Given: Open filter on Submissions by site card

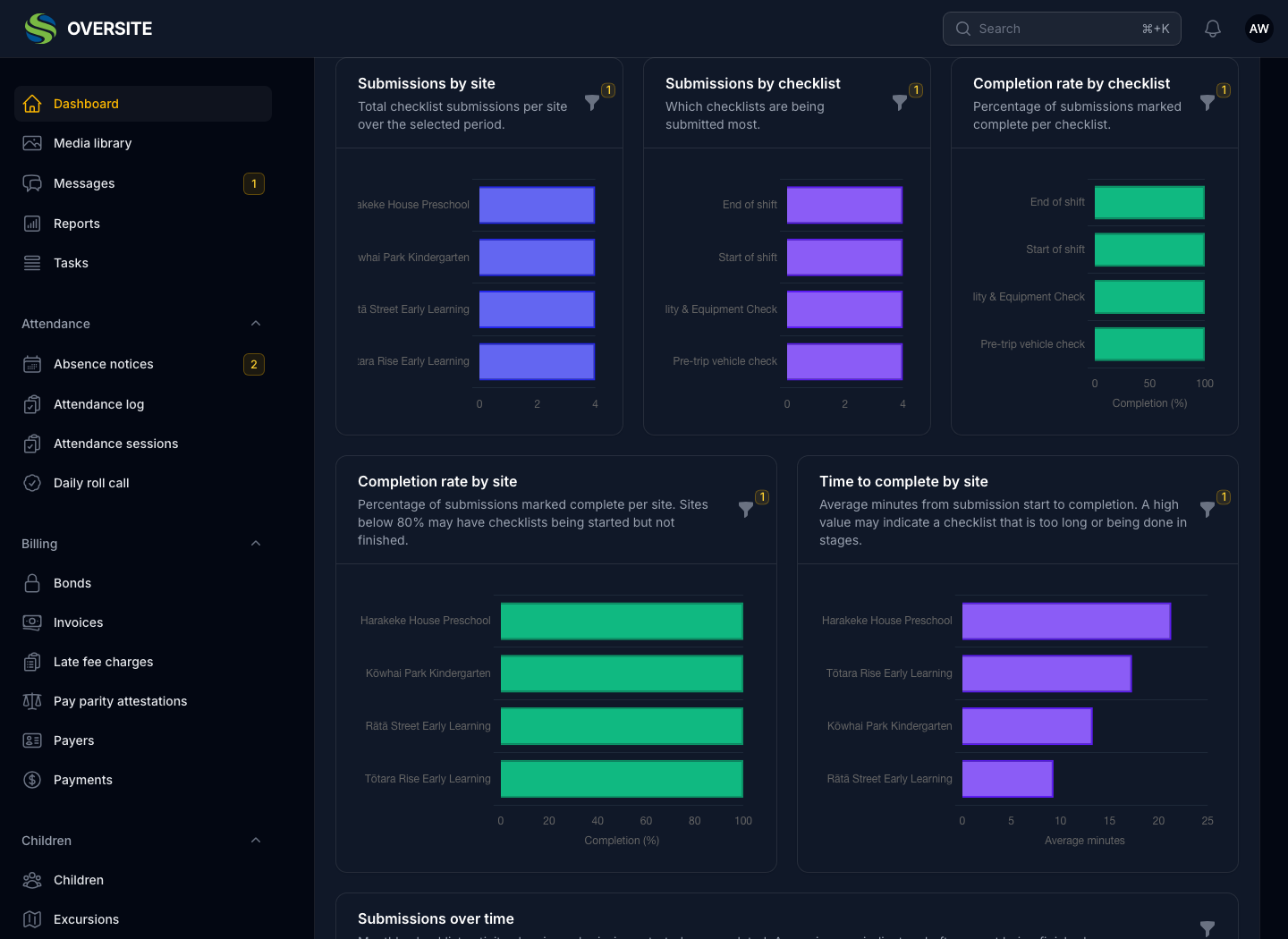Looking at the screenshot, I should [592, 103].
